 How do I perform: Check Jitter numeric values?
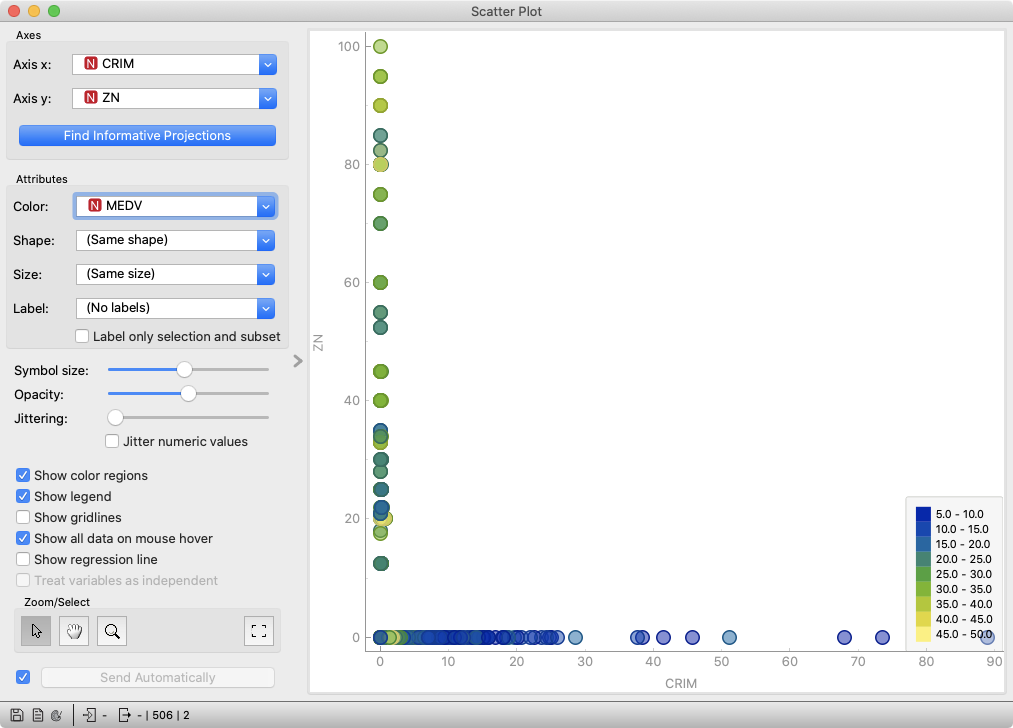tap(111, 441)
